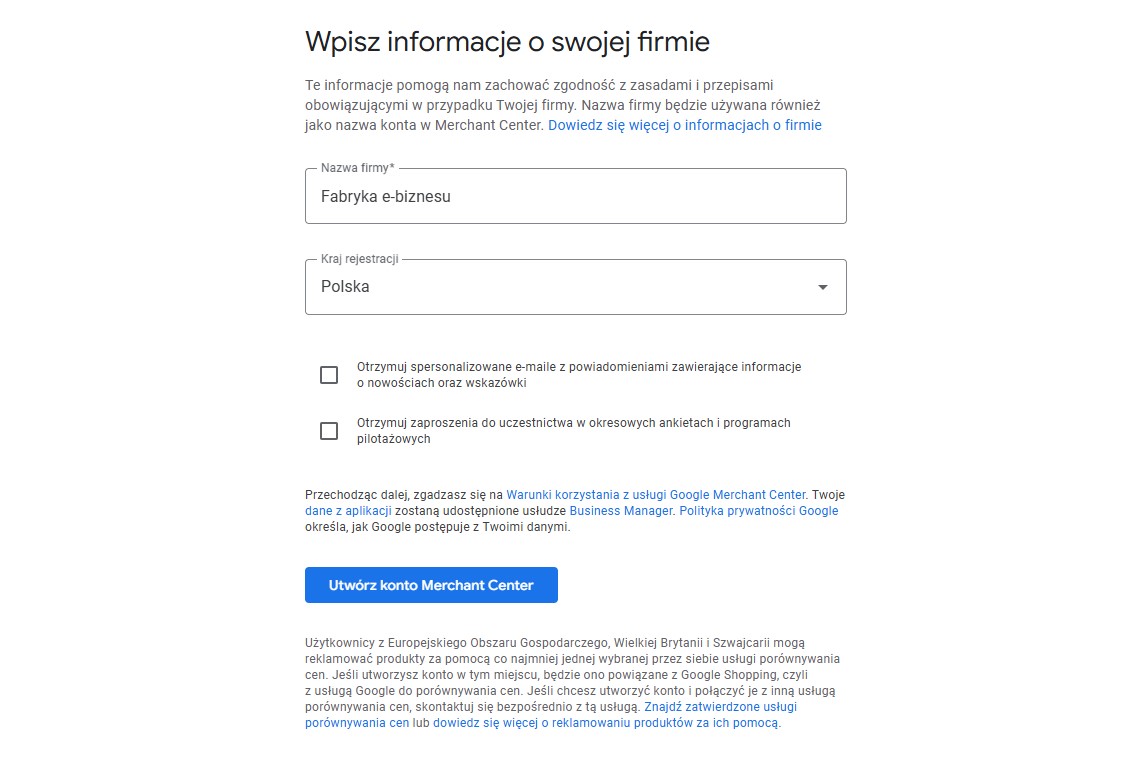Open the Kraj rejestracji dropdown arrow
This screenshot has height=763, width=1133.
822,287
